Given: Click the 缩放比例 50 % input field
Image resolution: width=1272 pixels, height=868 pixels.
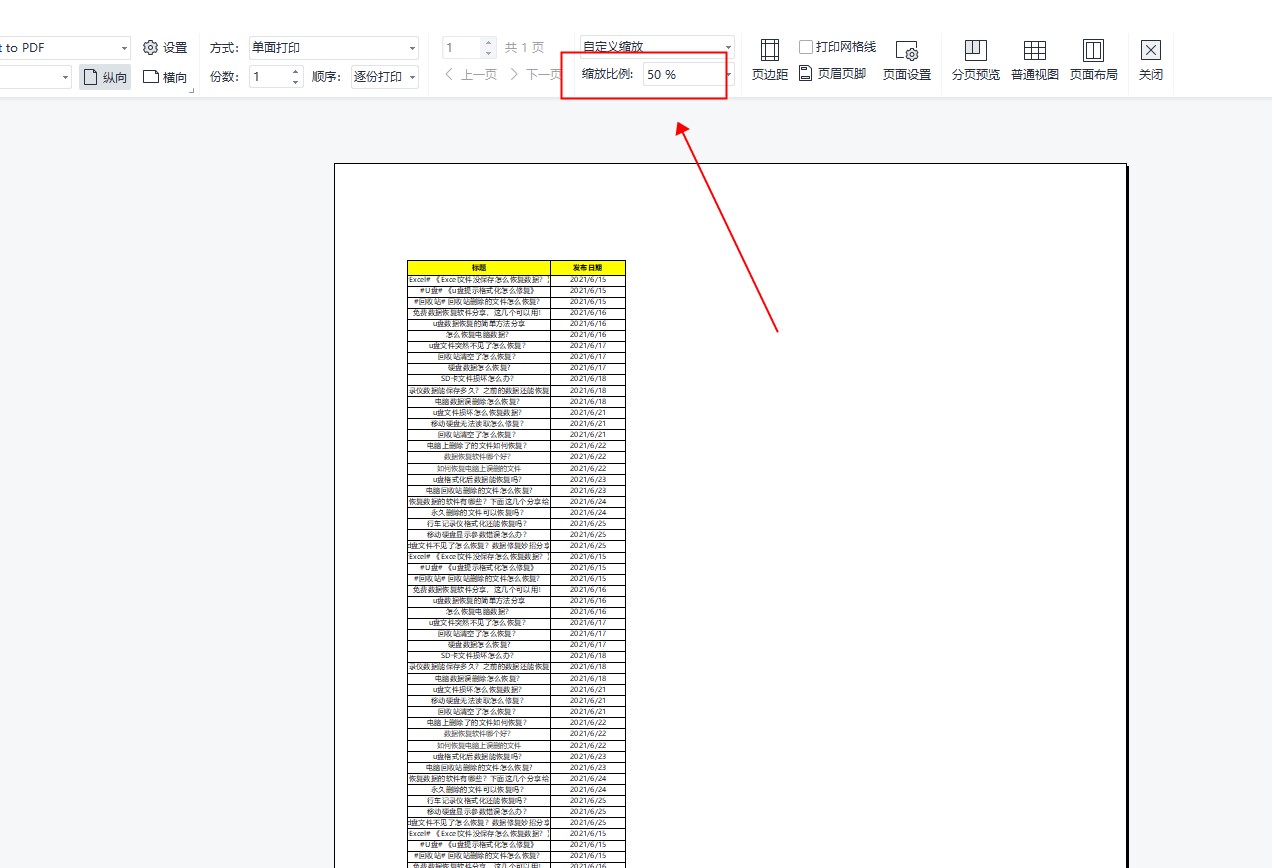Looking at the screenshot, I should (x=680, y=75).
